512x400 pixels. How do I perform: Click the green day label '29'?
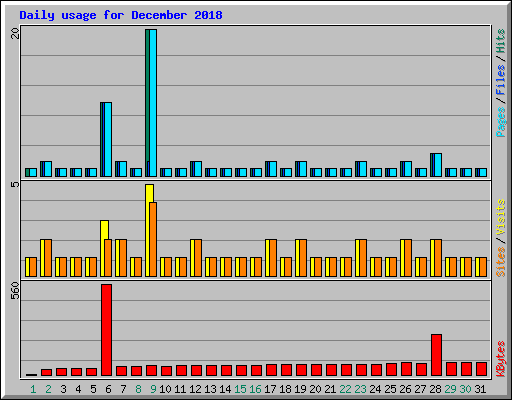click(450, 389)
